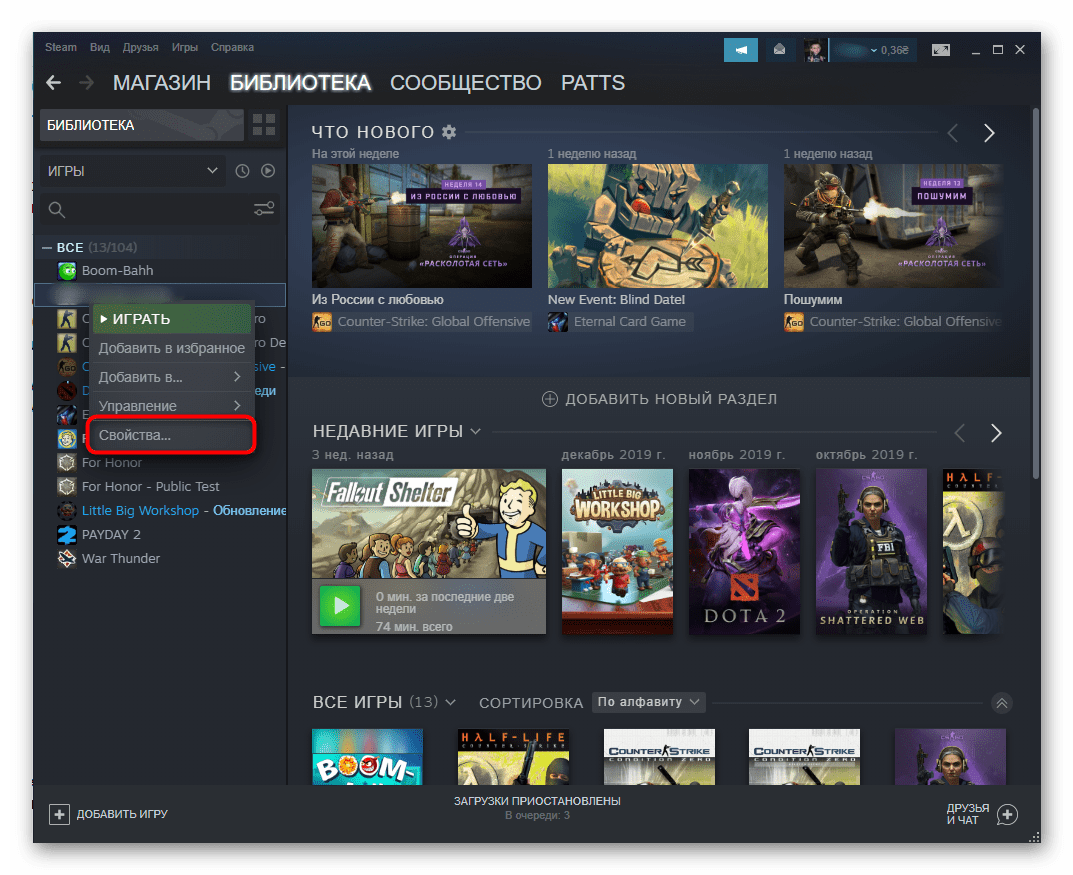
Task: Open the МАГАЗИН tab
Action: [161, 83]
